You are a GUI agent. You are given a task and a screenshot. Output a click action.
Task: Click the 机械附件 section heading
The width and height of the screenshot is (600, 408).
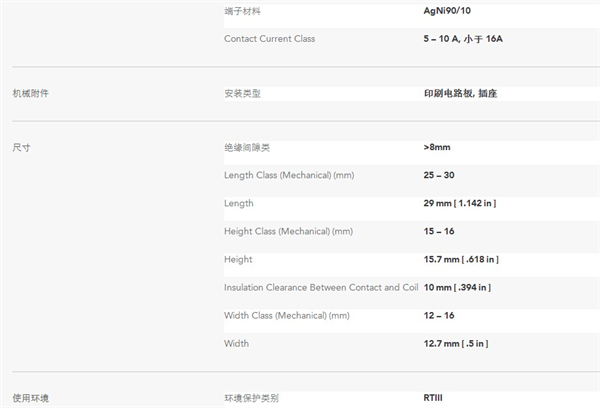pos(30,93)
